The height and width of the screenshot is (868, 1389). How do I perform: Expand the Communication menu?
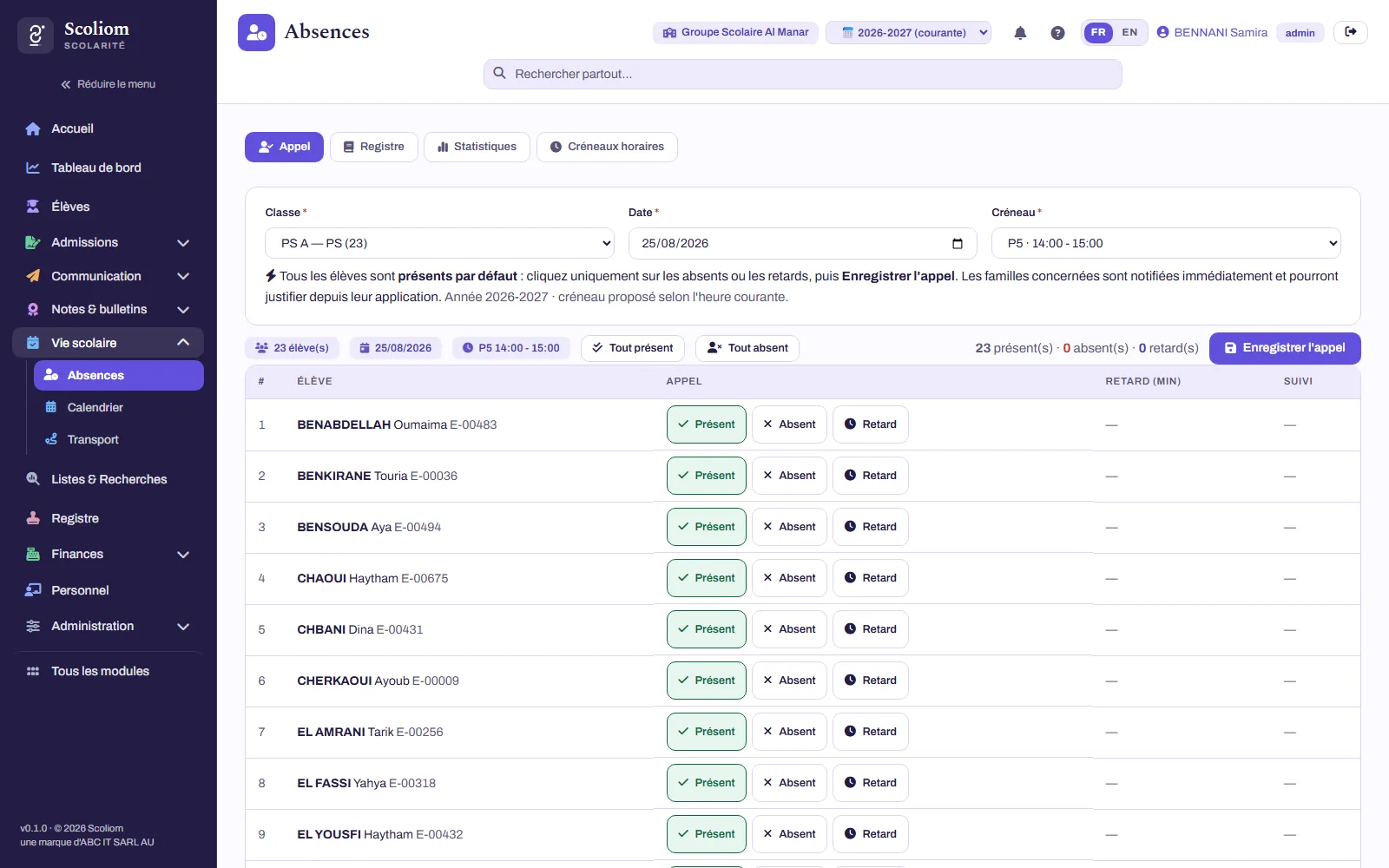pos(109,276)
